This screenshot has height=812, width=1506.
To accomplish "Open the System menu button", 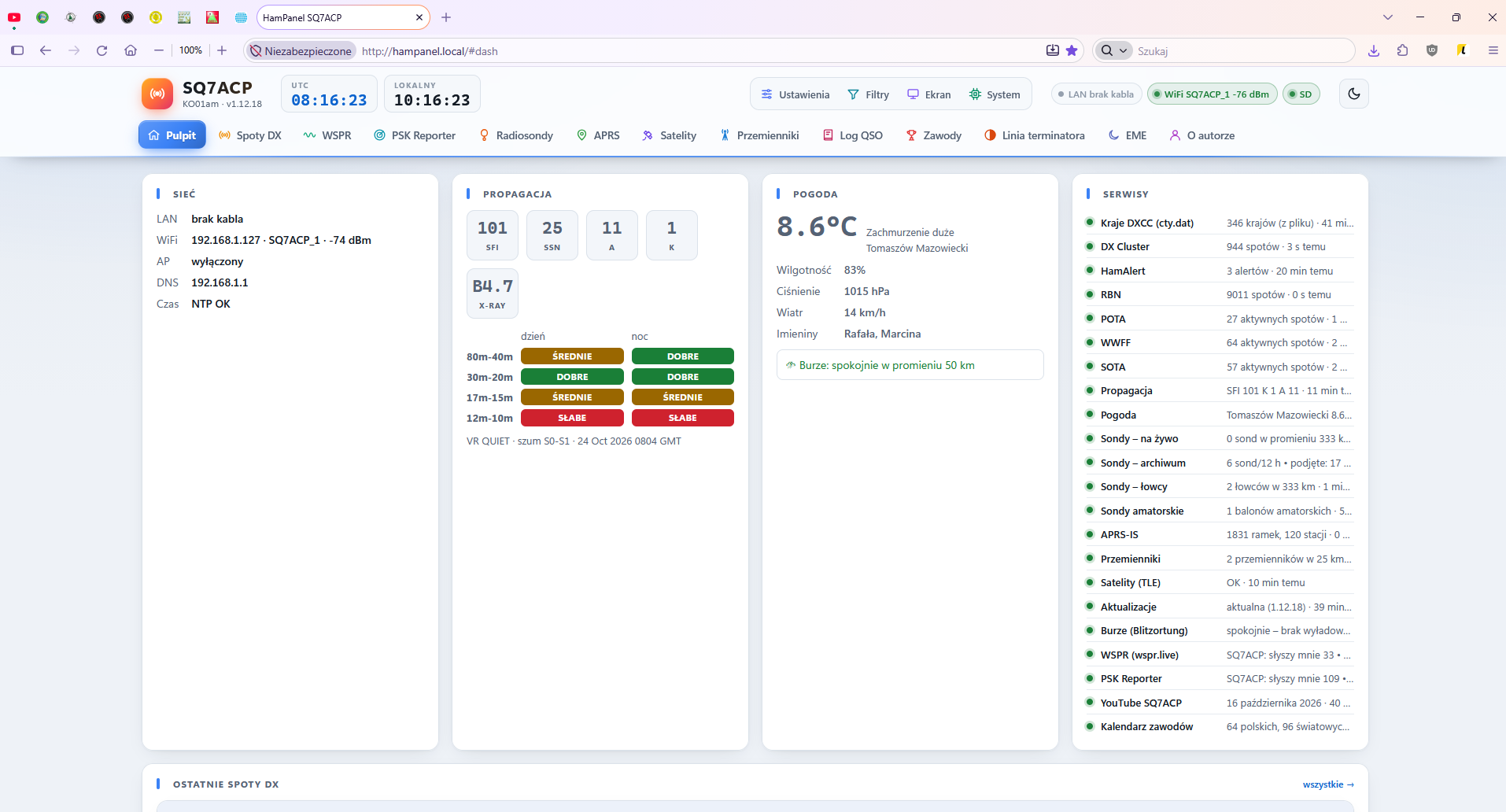I will coord(995,94).
